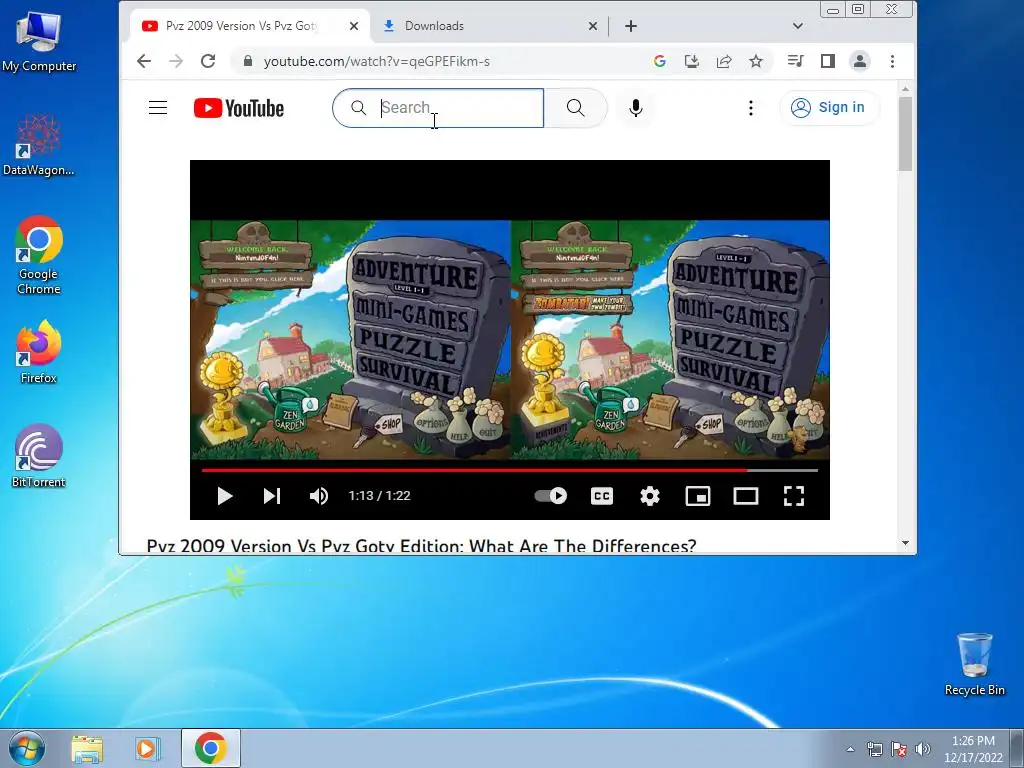Screen dimensions: 1024x768
Task: Open network tray icon
Action: point(874,749)
